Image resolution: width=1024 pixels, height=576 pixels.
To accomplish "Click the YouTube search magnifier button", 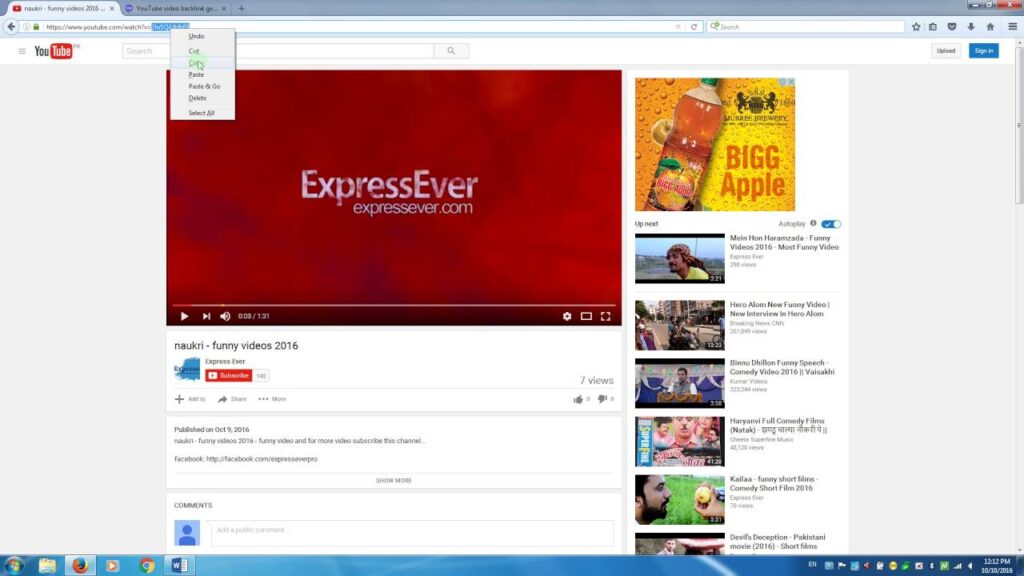I will (x=451, y=51).
